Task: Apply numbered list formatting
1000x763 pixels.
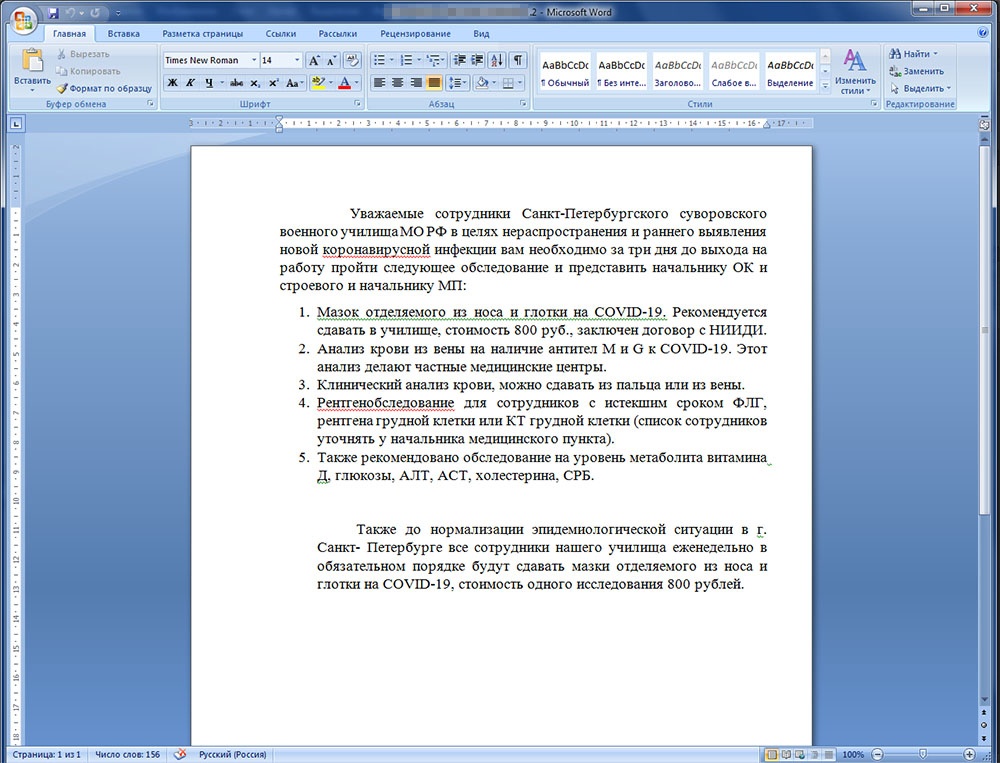Action: (406, 60)
